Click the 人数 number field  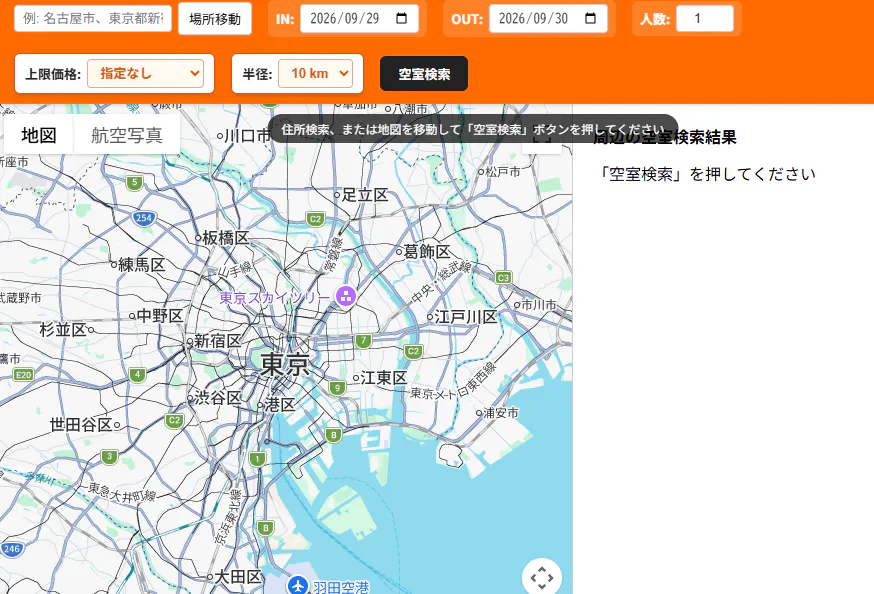[705, 18]
